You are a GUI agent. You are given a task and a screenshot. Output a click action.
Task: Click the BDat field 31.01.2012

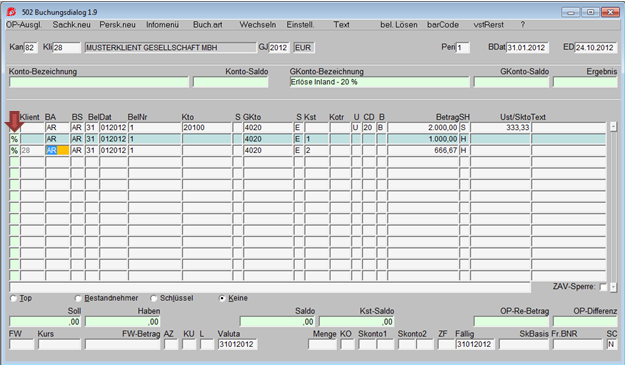[527, 48]
